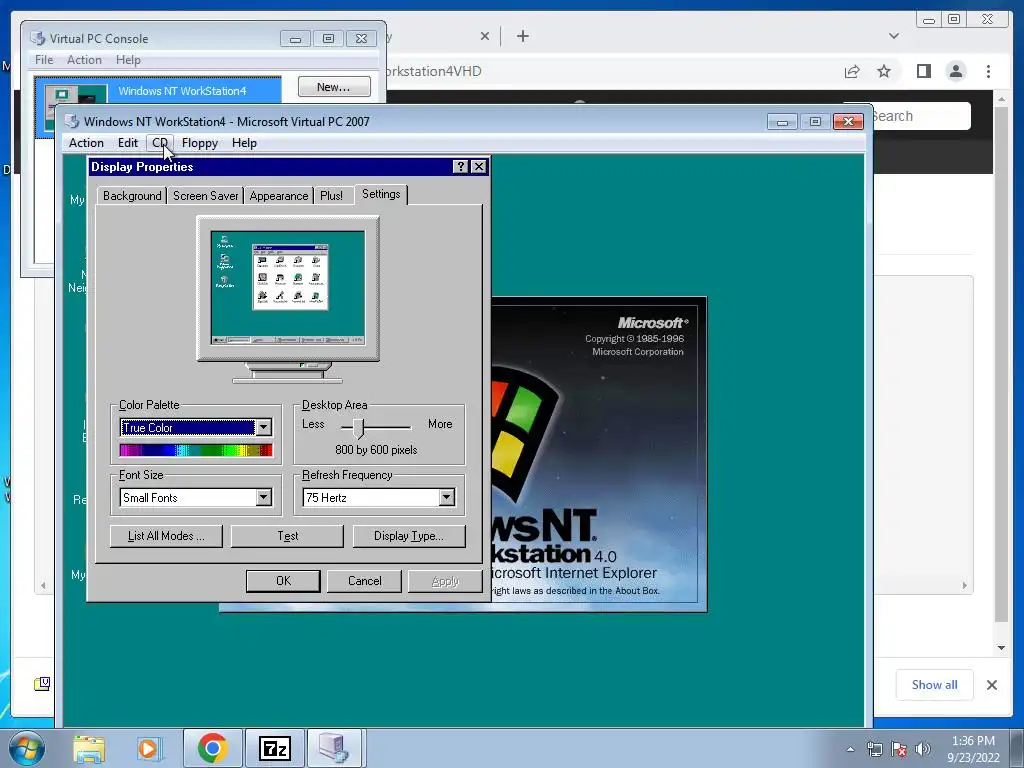This screenshot has height=768, width=1024.
Task: Switch to the Appearance tab
Action: 279,196
